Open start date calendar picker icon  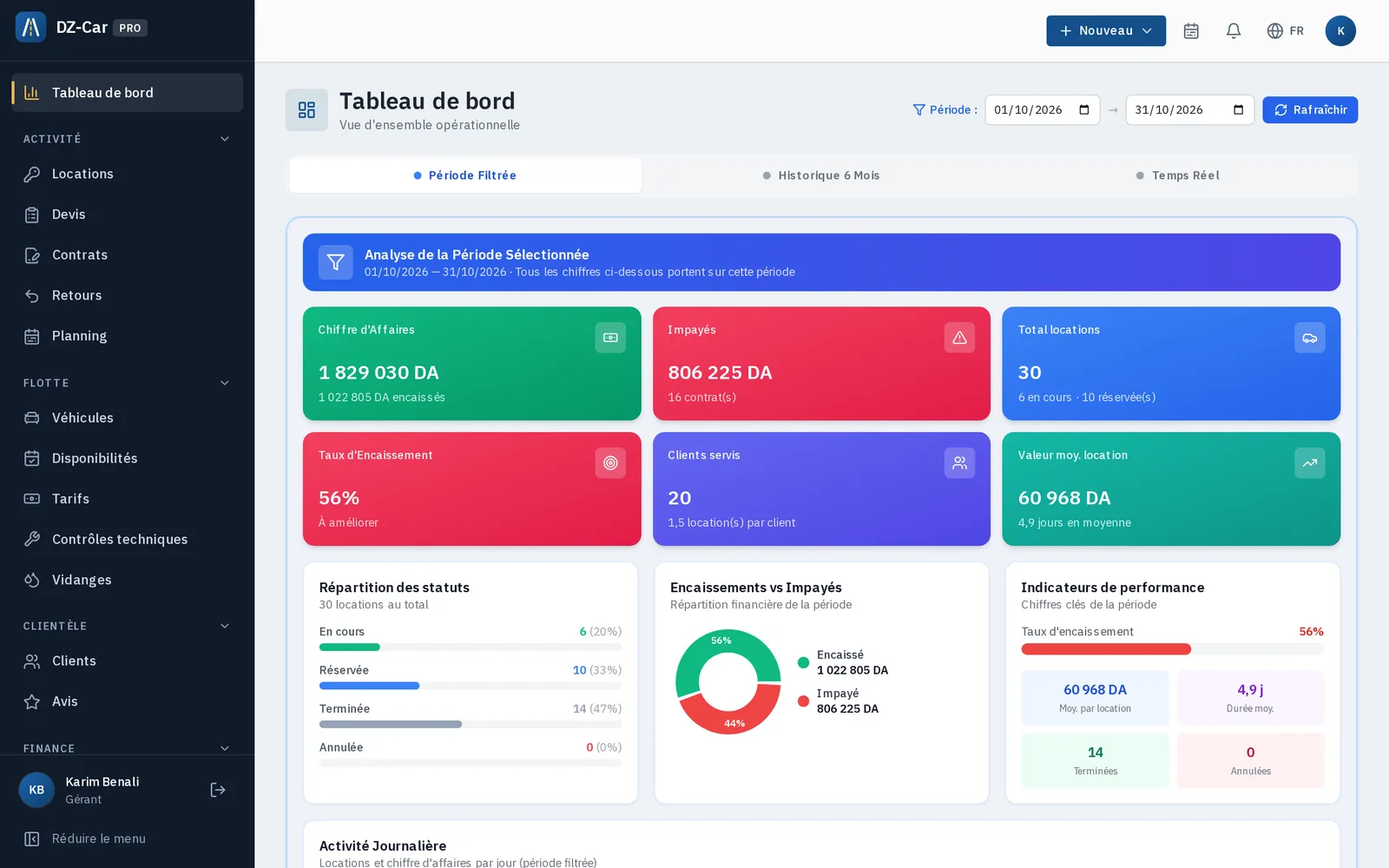click(1084, 110)
